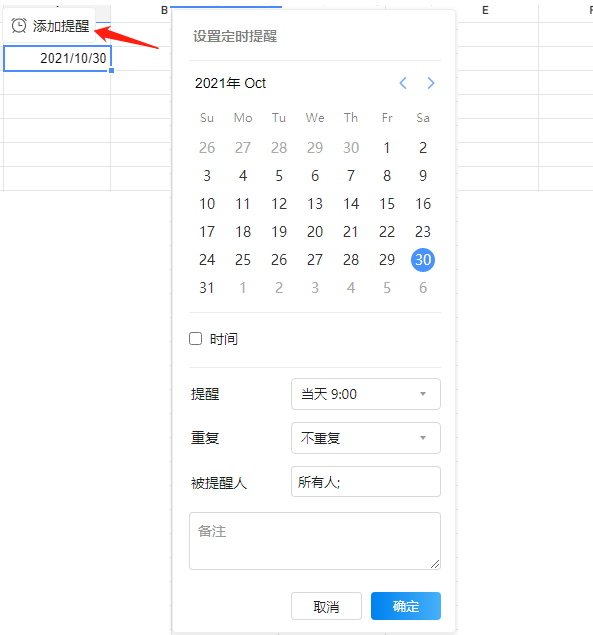Select cell containing 2021/10/30
The width and height of the screenshot is (593, 635).
click(57, 58)
